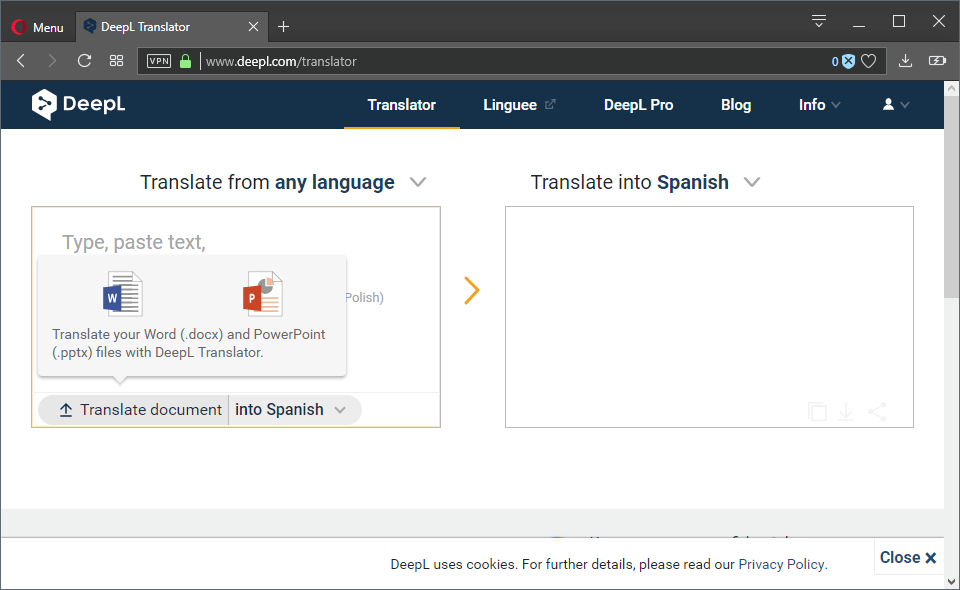The width and height of the screenshot is (960, 590).
Task: Copy translation with the copy icon
Action: pyautogui.click(x=817, y=412)
